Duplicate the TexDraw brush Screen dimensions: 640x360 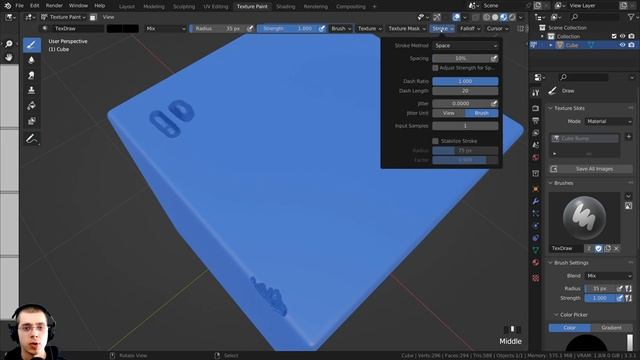coord(607,248)
